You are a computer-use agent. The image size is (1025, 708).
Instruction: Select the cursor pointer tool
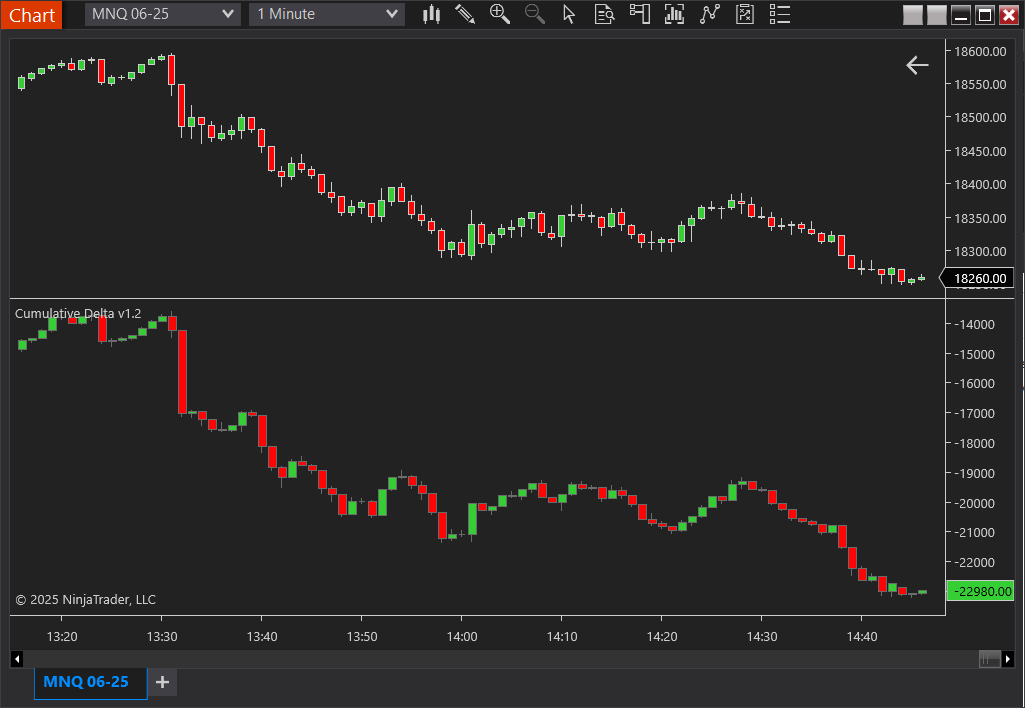[569, 14]
